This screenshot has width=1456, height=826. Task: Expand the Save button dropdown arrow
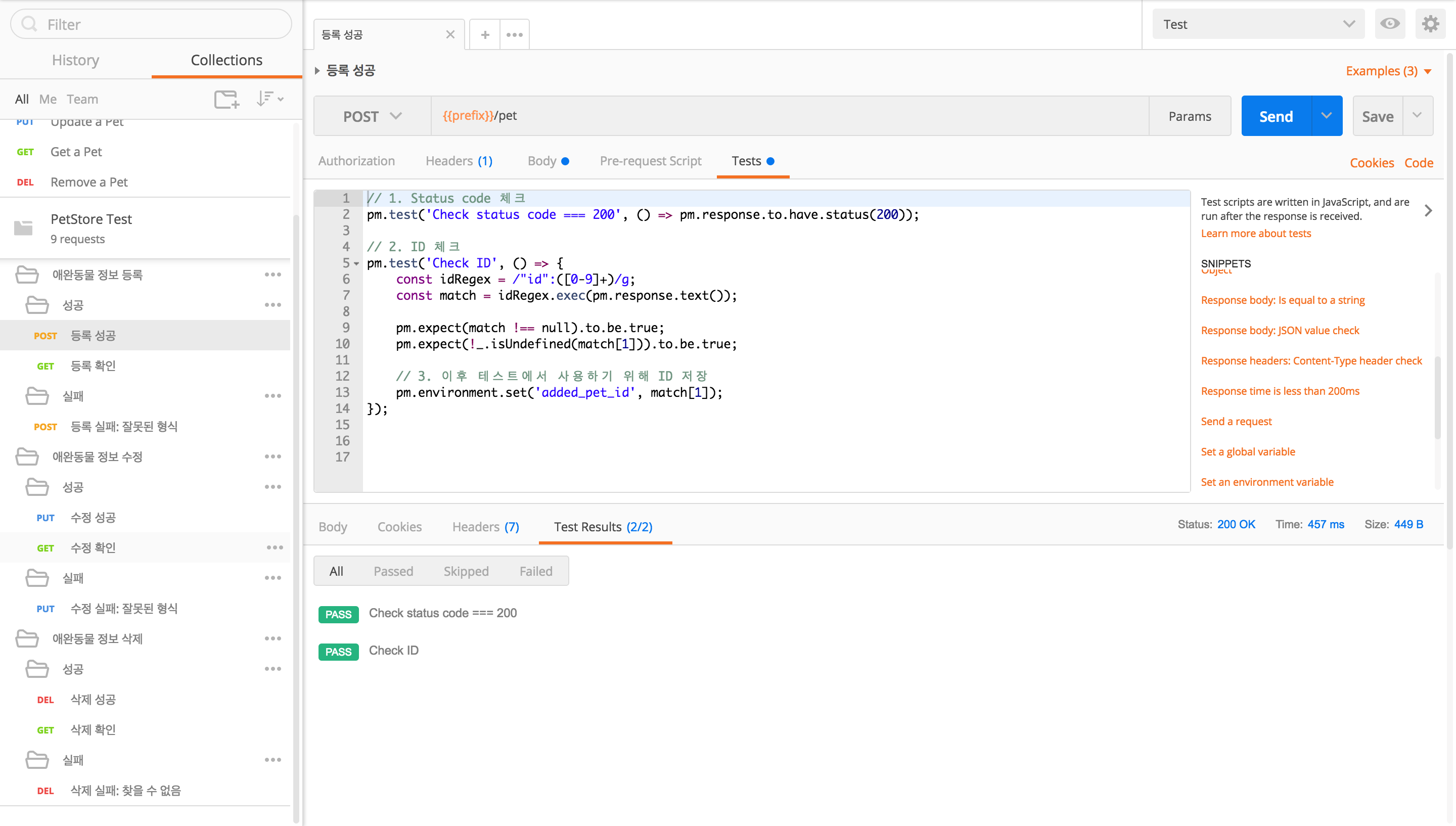click(1417, 115)
